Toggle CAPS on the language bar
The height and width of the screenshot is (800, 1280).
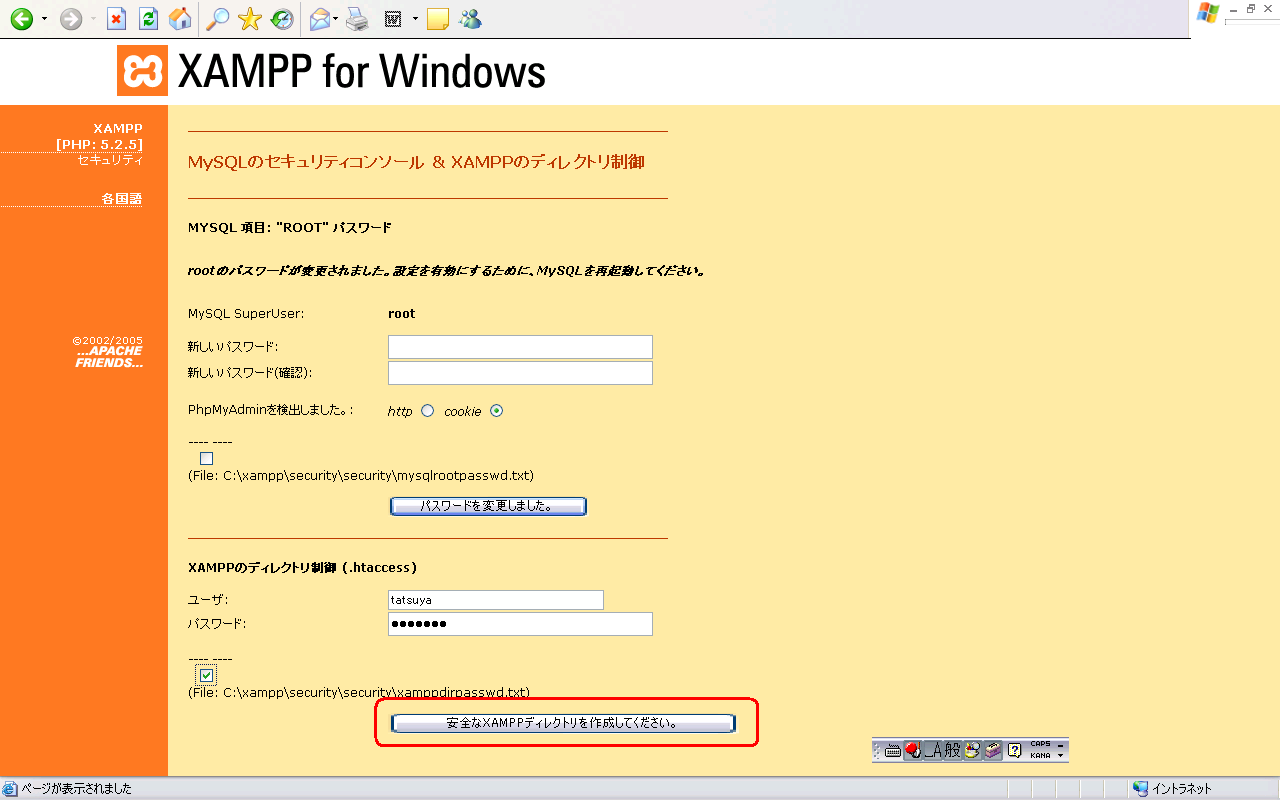click(x=1040, y=744)
